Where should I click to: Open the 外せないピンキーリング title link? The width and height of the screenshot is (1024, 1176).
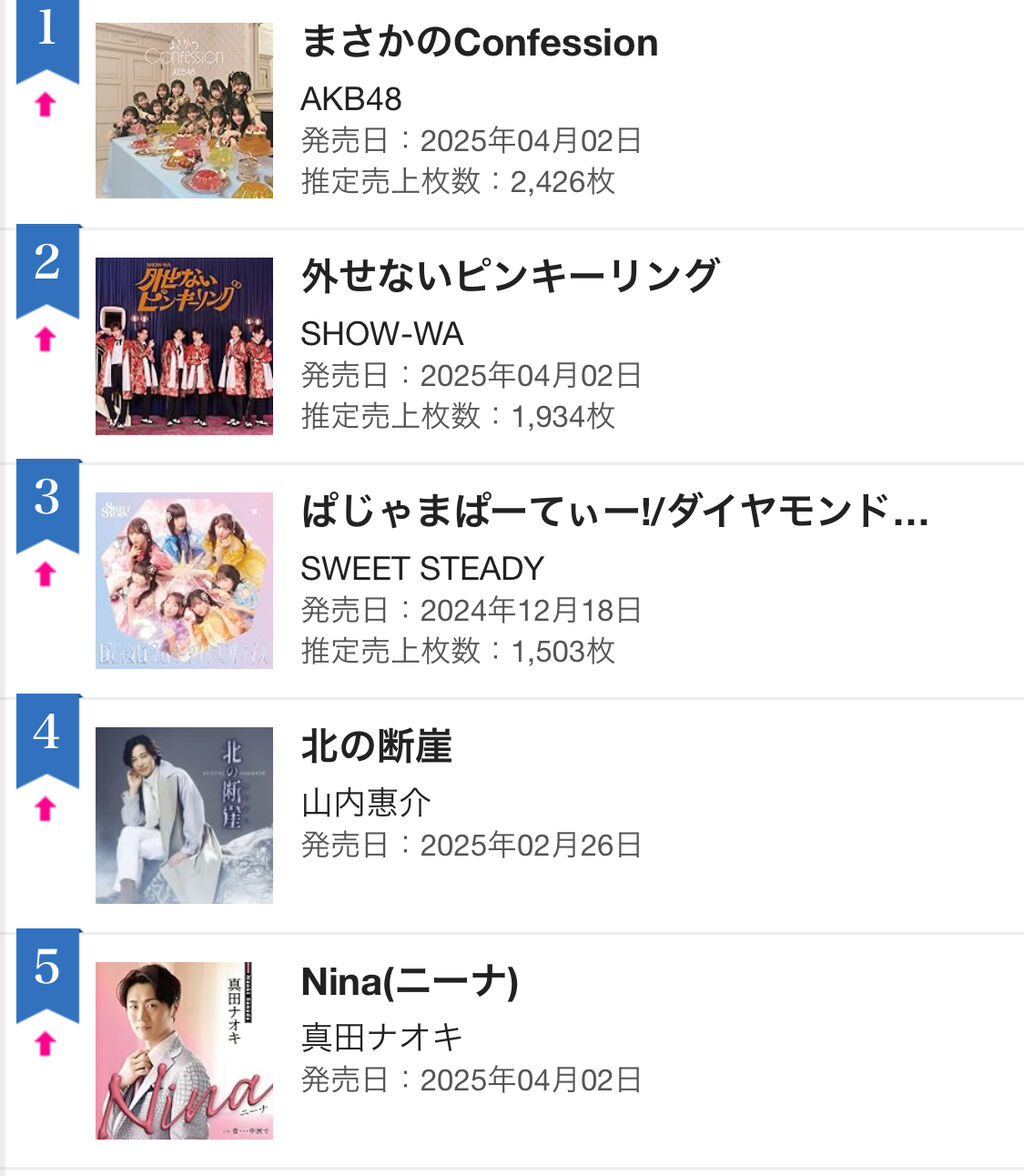point(510,276)
